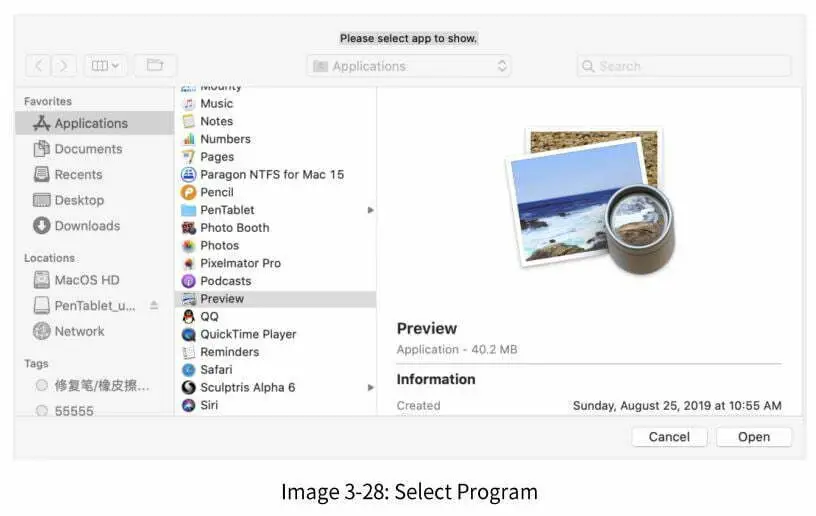Screen dimensions: 816x516
Task: Select Photo Booth in the list
Action: 235,228
